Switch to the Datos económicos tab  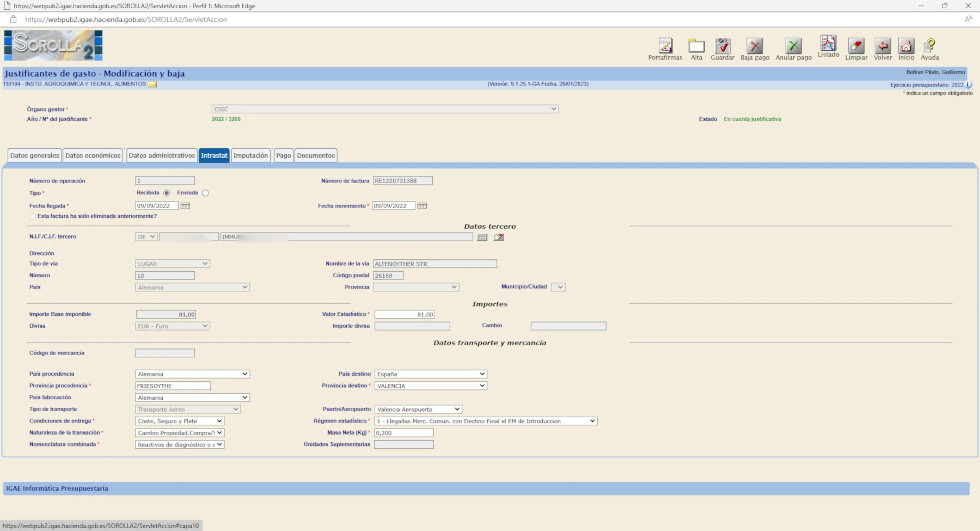point(93,155)
